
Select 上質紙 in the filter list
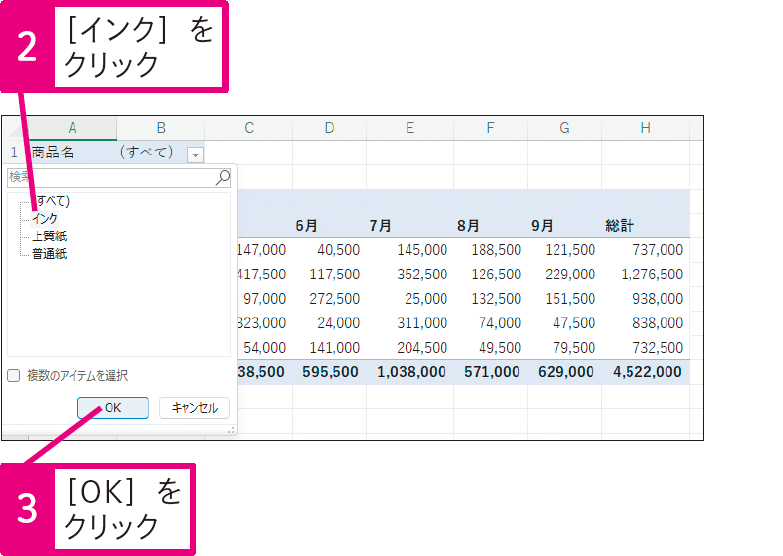[x=50, y=236]
